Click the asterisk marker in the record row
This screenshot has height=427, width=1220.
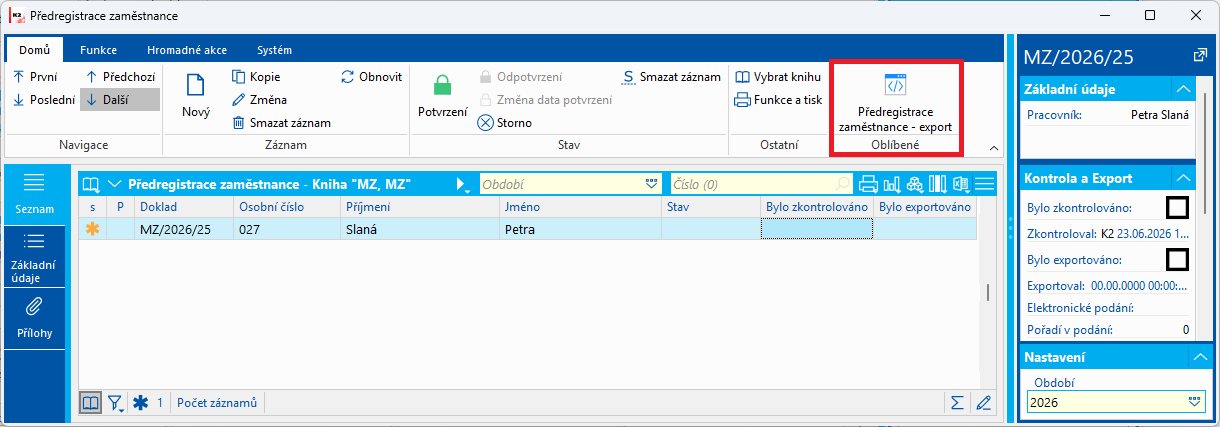pos(93,229)
